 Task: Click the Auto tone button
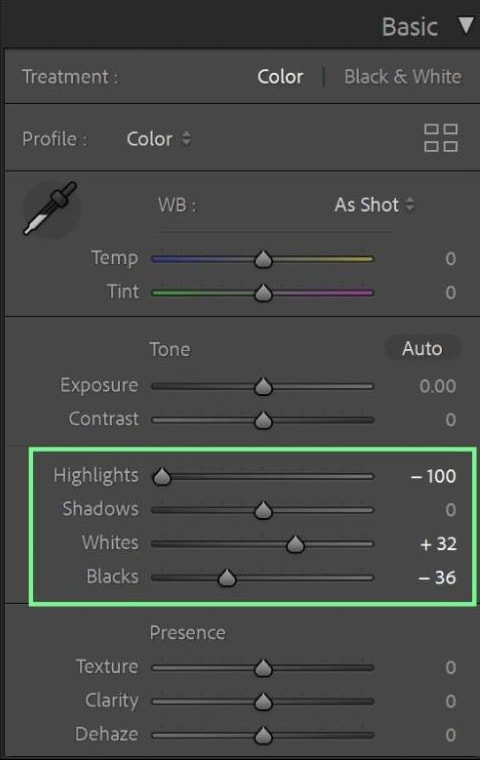point(422,348)
